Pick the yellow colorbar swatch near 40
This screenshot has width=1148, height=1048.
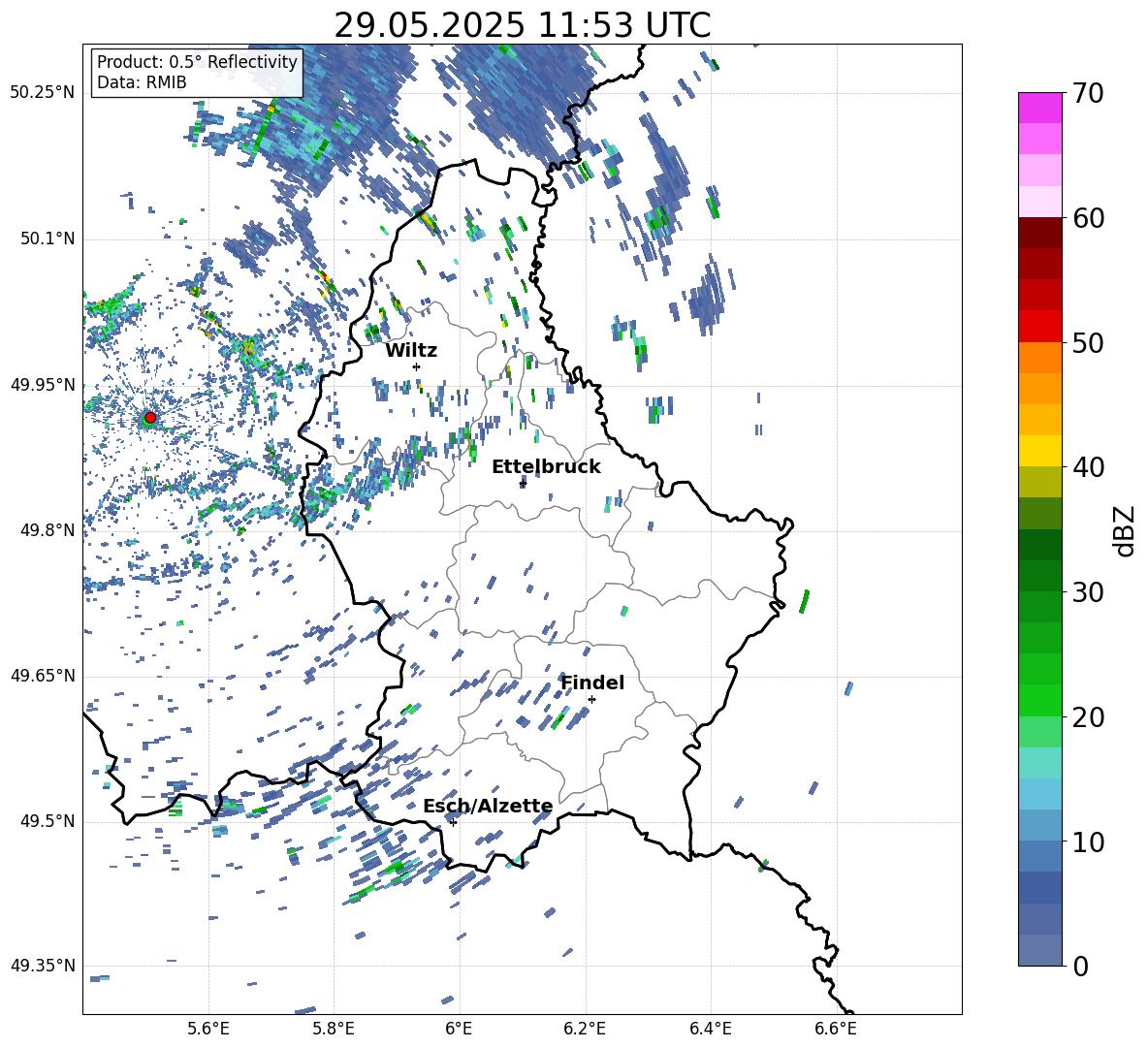[x=1039, y=451]
